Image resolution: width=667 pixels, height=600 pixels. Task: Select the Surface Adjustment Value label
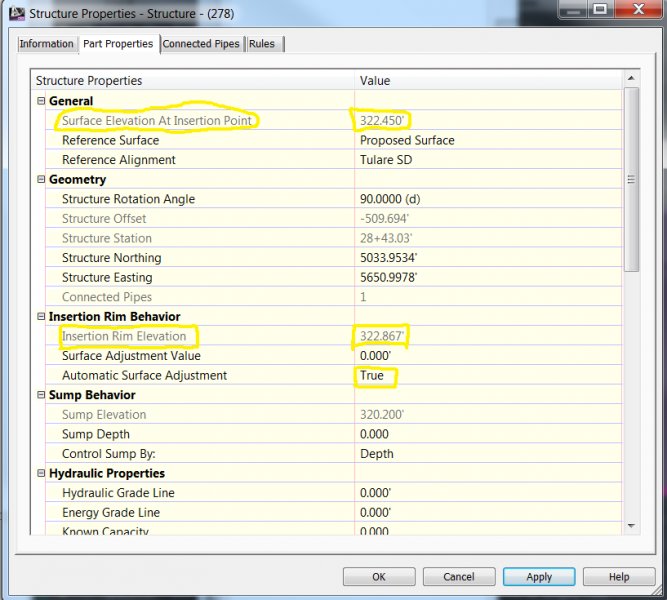[x=131, y=355]
